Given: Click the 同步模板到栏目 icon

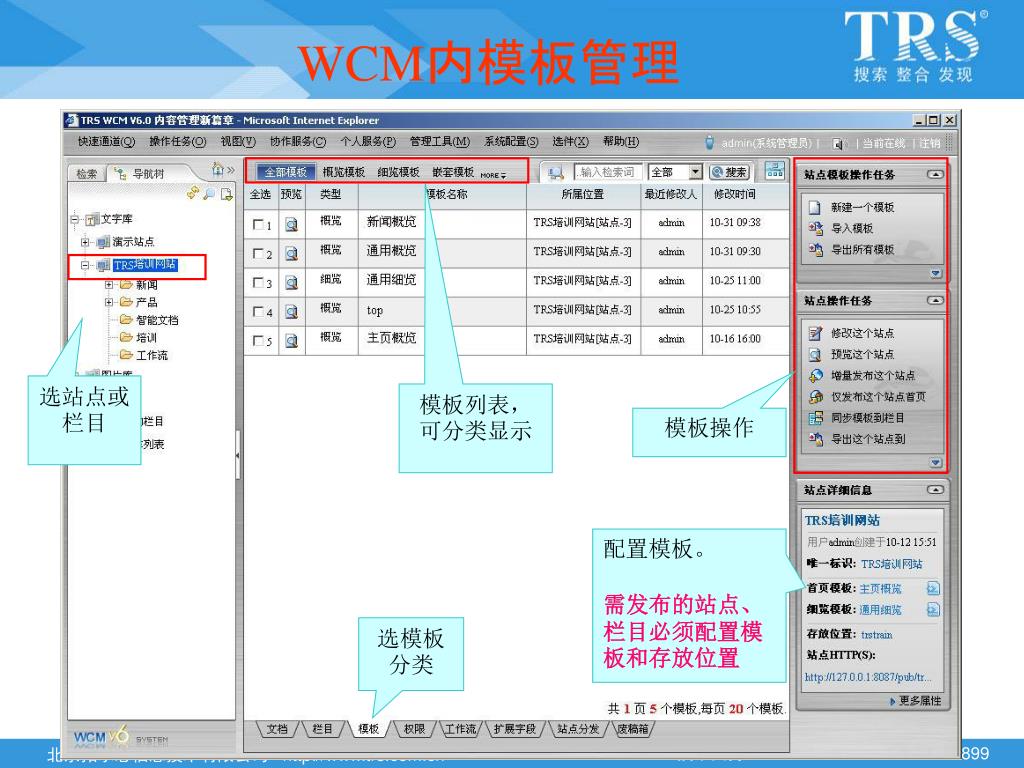Looking at the screenshot, I should (x=815, y=418).
